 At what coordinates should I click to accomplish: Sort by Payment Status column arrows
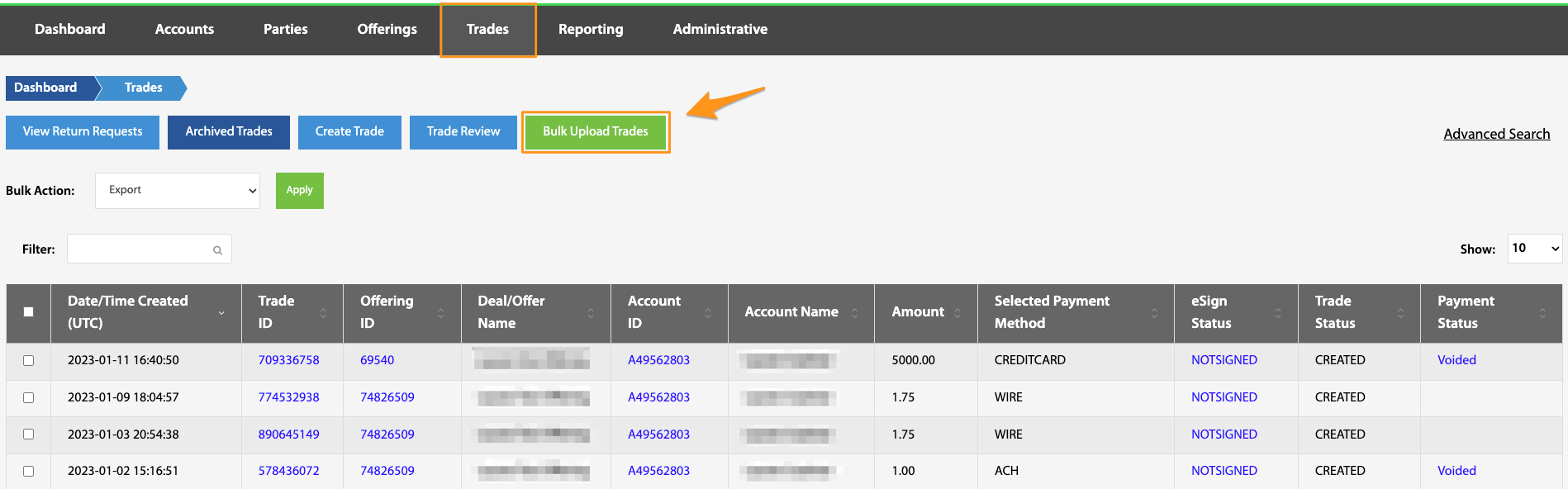pyautogui.click(x=1542, y=313)
